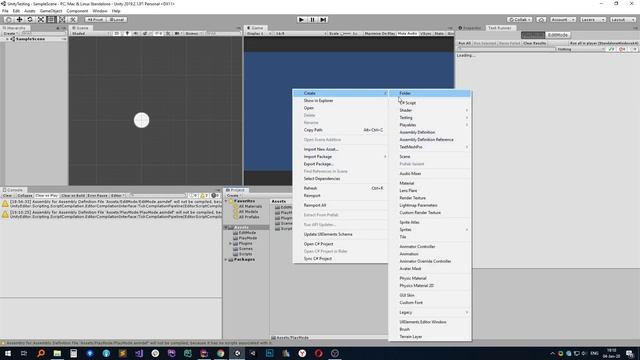Screen dimensions: 640x360
Task: Open the Window menu
Action: [x=100, y=11]
